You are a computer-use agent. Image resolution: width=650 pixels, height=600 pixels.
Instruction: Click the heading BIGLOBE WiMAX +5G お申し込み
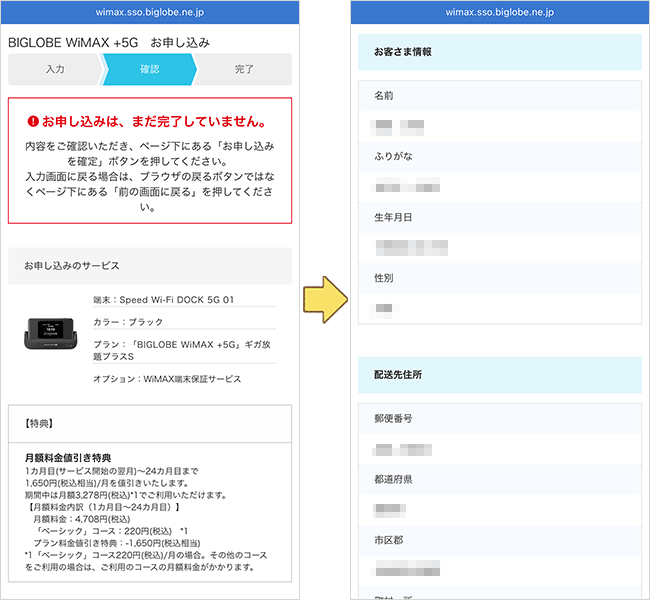pos(109,42)
